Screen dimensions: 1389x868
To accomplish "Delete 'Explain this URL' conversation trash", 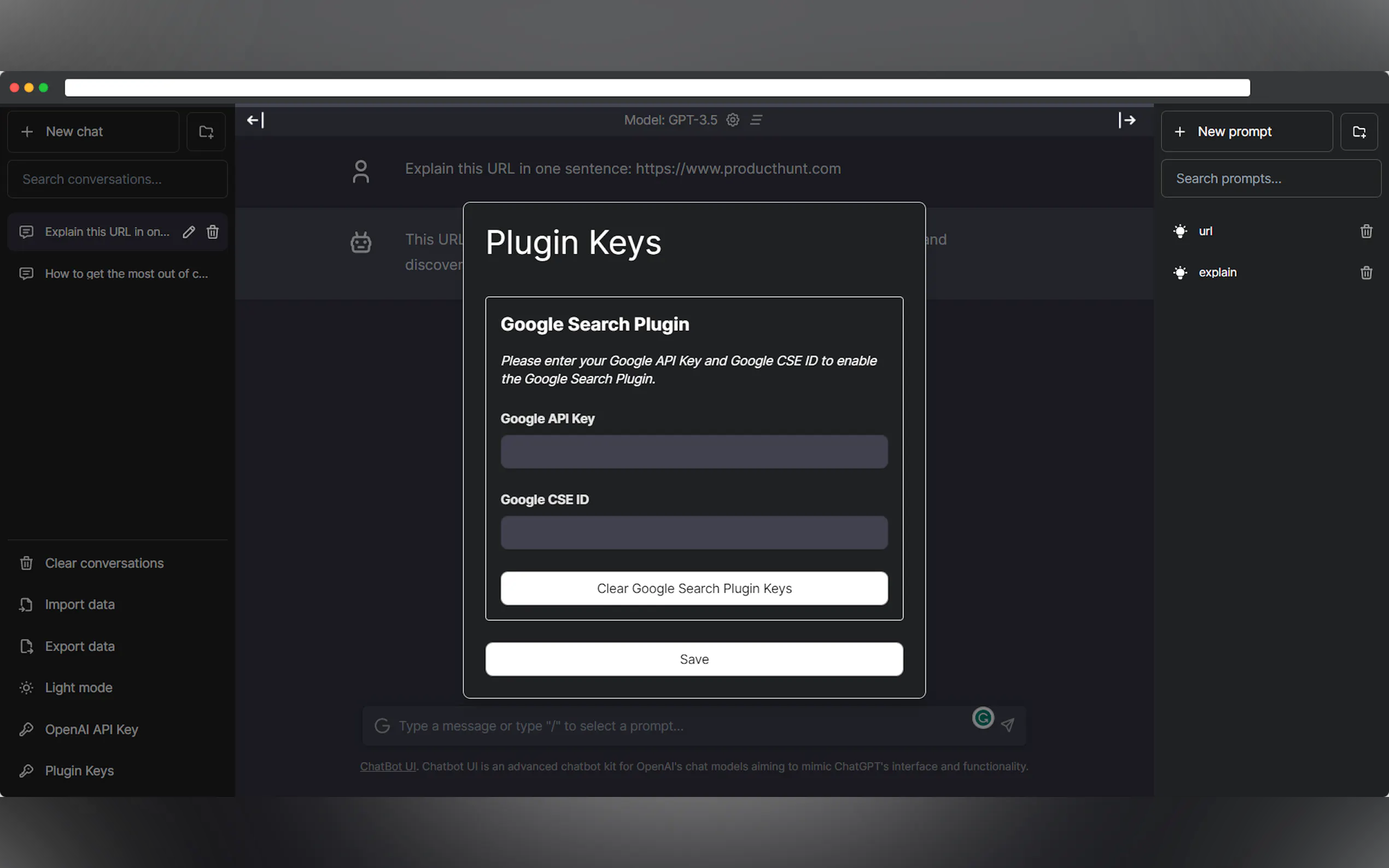I will click(x=213, y=232).
